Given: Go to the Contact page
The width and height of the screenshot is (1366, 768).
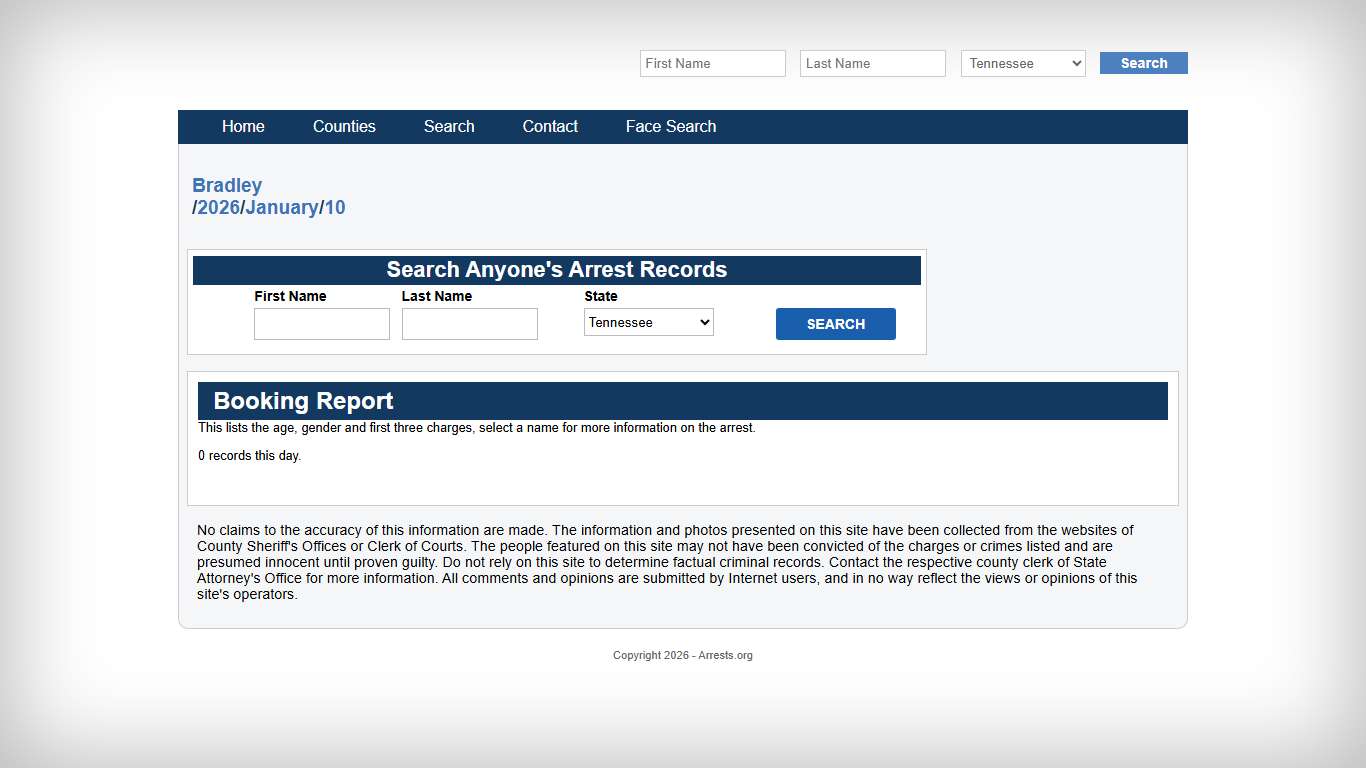Looking at the screenshot, I should 550,126.
